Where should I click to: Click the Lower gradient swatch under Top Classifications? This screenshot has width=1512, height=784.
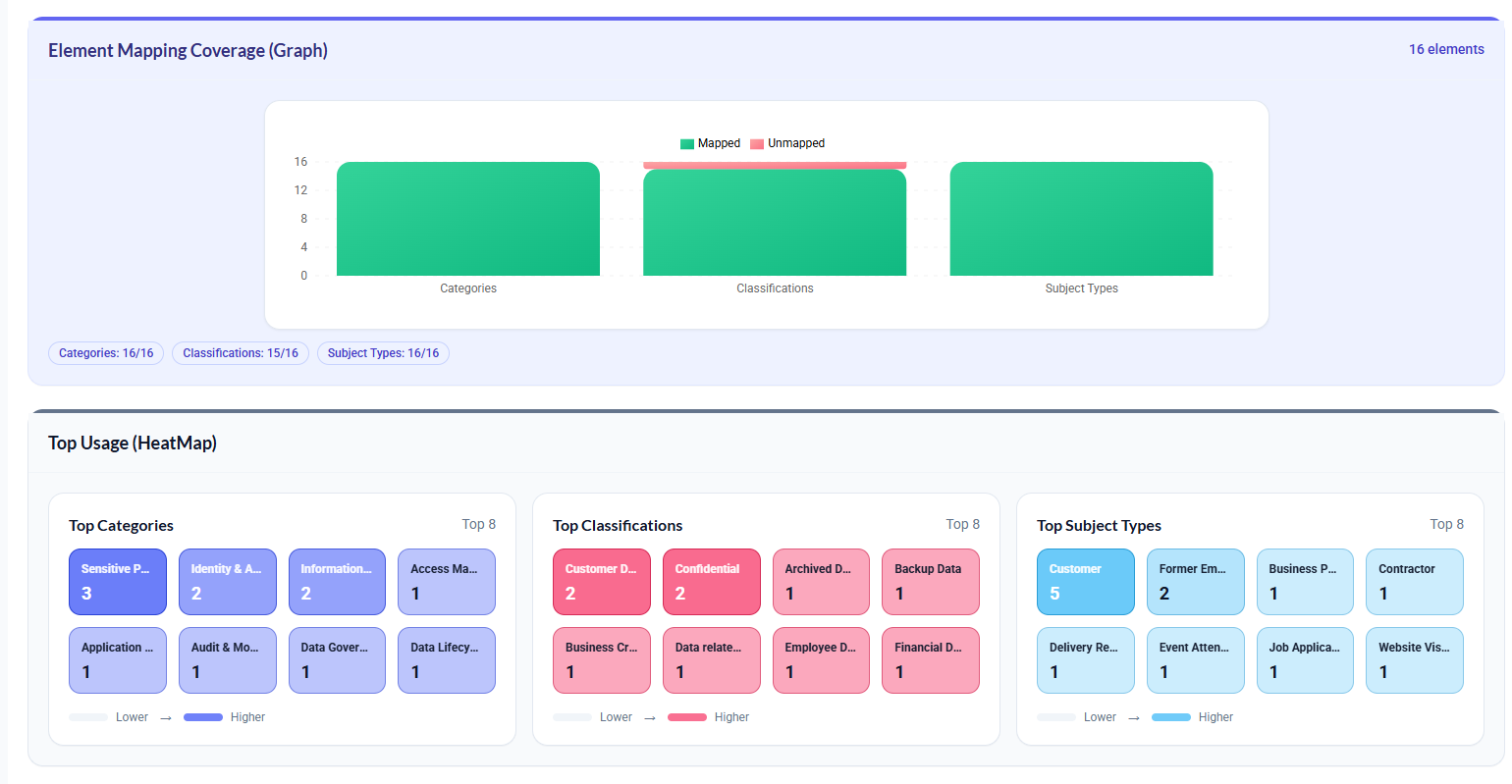point(572,716)
